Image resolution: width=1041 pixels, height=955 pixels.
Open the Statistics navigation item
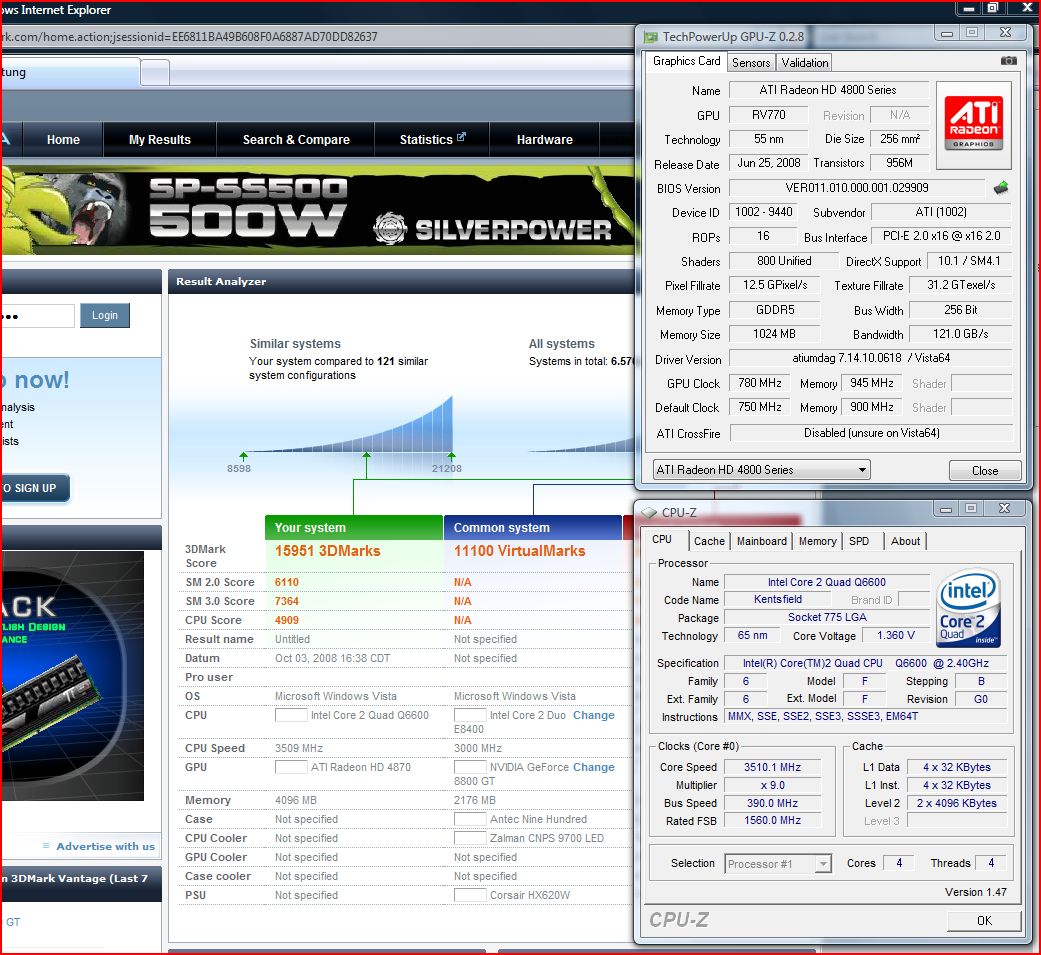(x=432, y=139)
